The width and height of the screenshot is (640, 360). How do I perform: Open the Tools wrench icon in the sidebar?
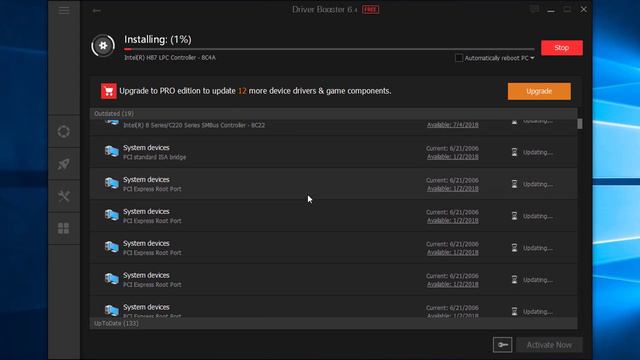64,196
